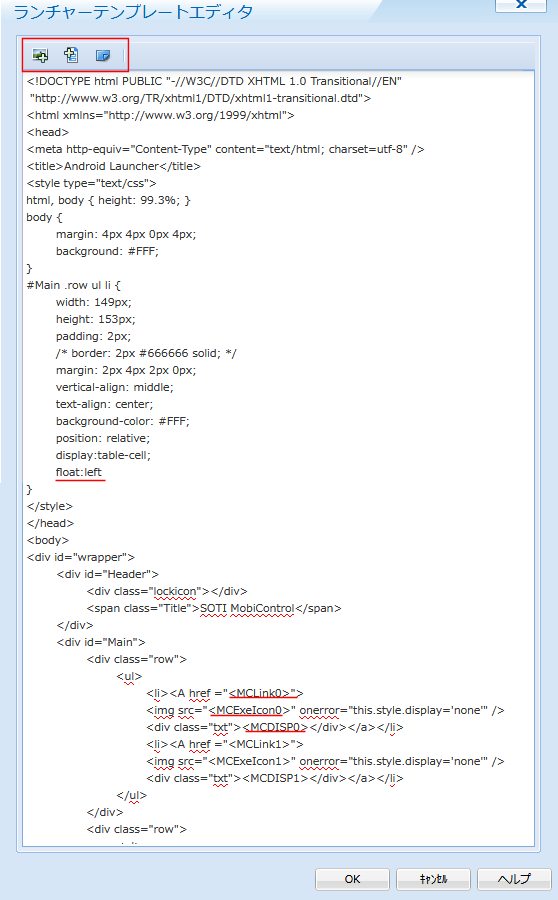Place cursor on the float:left line

click(x=79, y=472)
